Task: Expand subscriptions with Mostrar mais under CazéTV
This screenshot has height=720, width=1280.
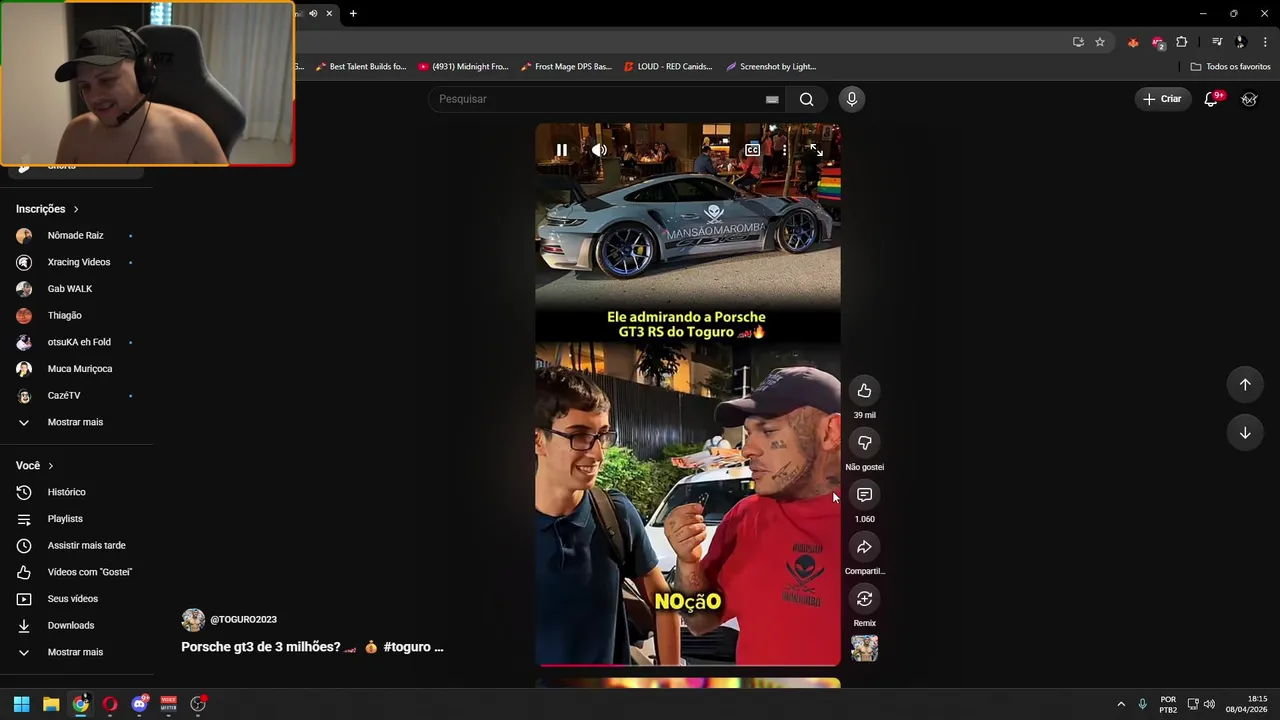Action: pyautogui.click(x=75, y=422)
